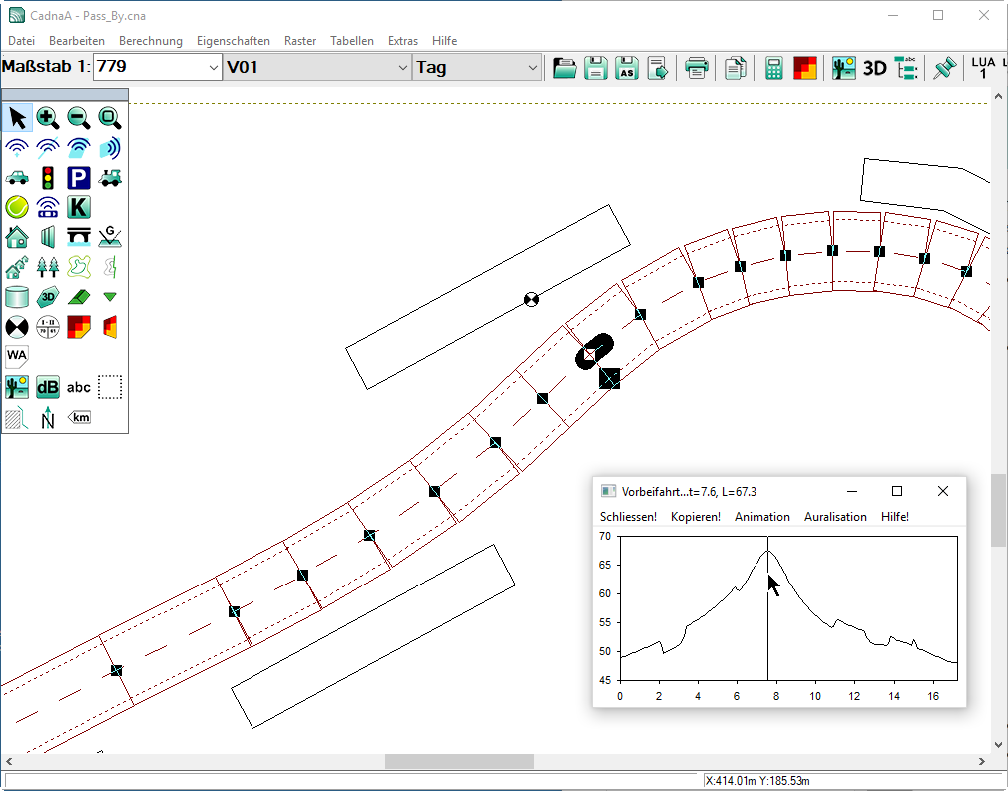Viewport: 1008px width, 791px height.
Task: Click Kopieren! in Vorbeifahrt window
Action: (696, 517)
